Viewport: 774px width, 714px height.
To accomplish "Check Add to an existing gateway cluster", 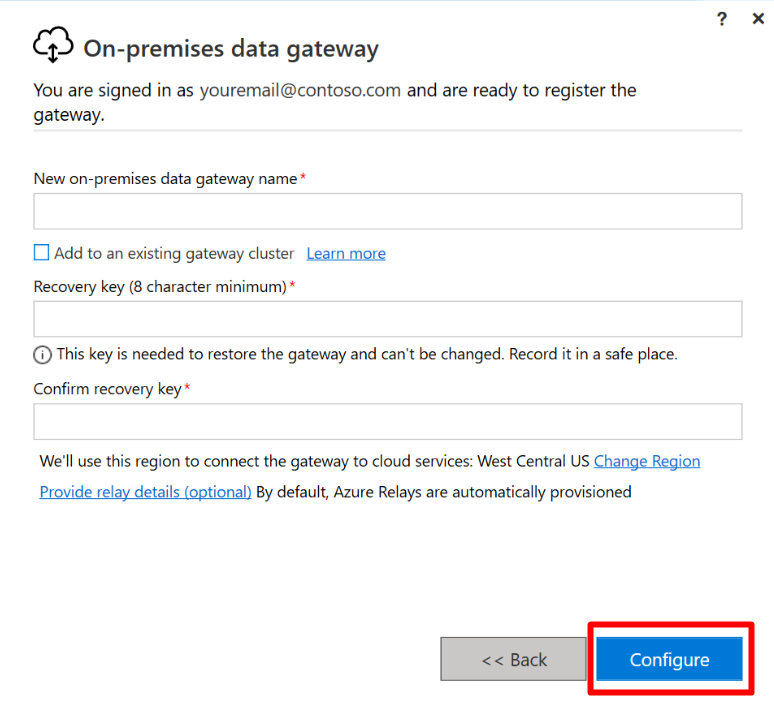I will (41, 252).
